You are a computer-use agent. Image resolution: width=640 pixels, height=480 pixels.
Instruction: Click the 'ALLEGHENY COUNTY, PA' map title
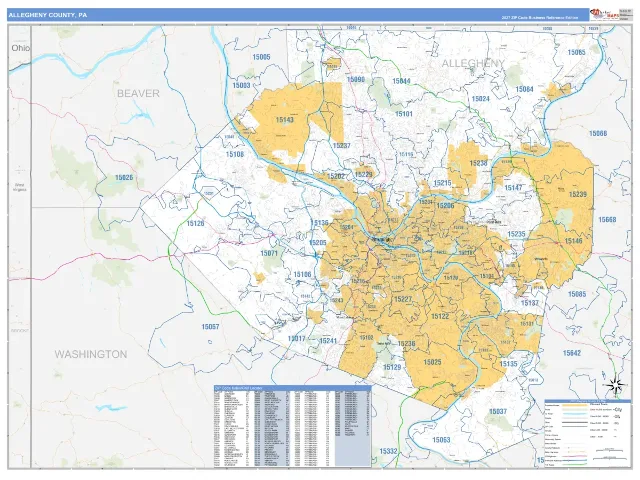(x=48, y=15)
